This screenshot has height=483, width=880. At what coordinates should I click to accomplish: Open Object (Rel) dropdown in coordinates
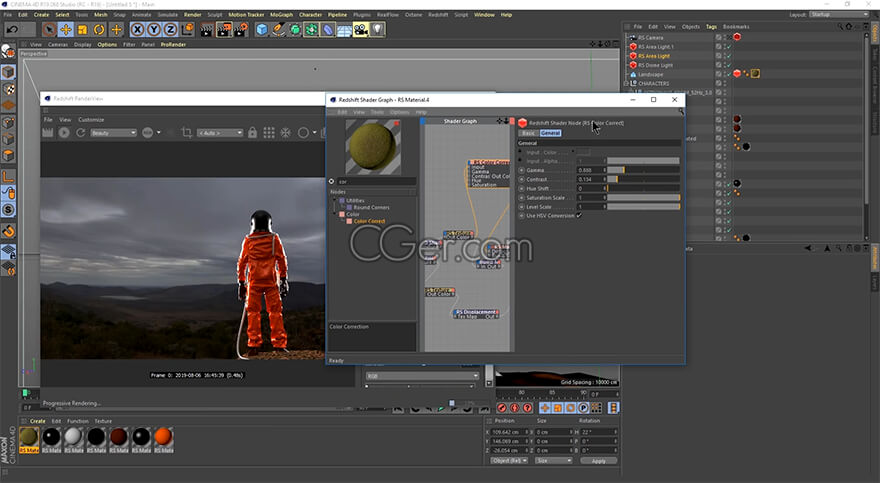509,461
